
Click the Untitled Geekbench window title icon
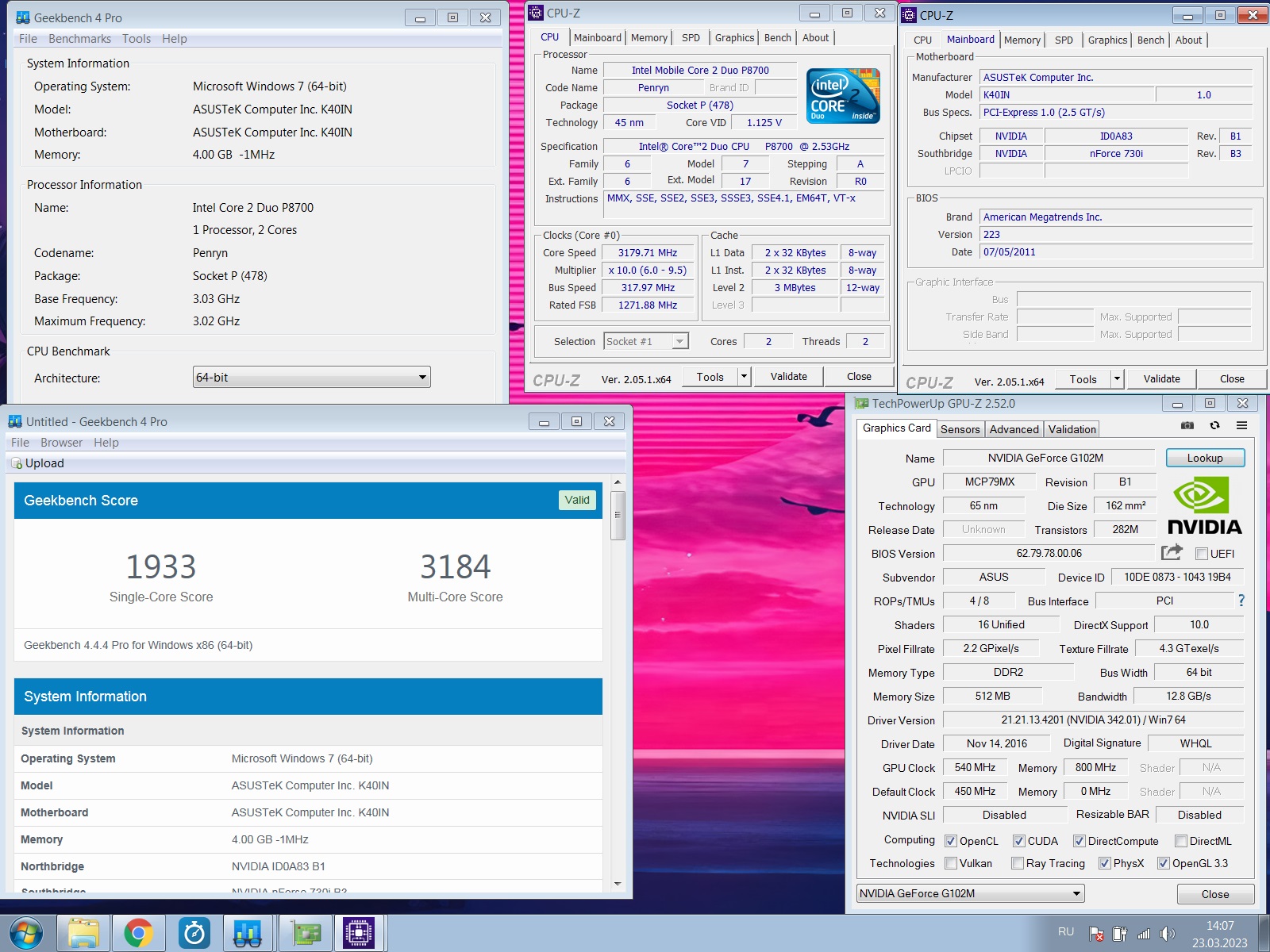15,421
